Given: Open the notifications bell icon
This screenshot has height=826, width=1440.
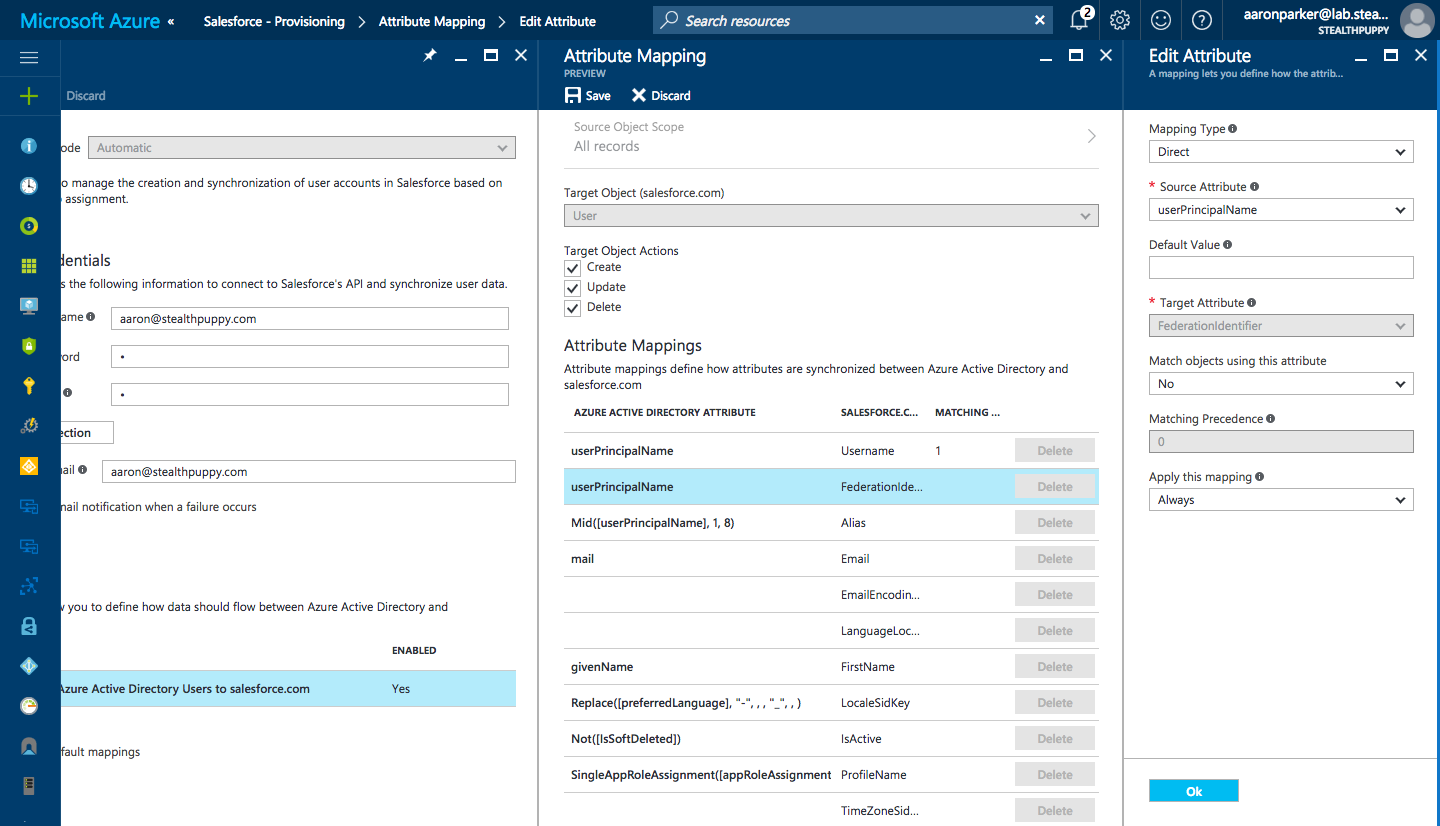Looking at the screenshot, I should coord(1080,20).
